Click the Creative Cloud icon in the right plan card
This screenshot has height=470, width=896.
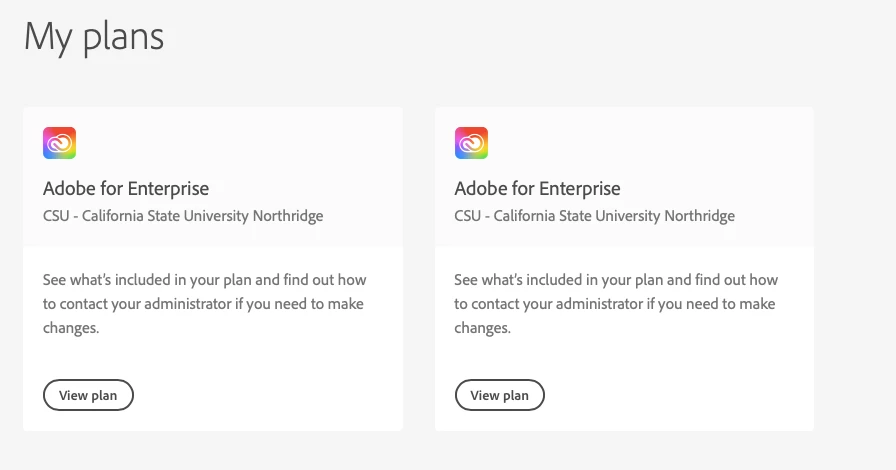tap(471, 143)
